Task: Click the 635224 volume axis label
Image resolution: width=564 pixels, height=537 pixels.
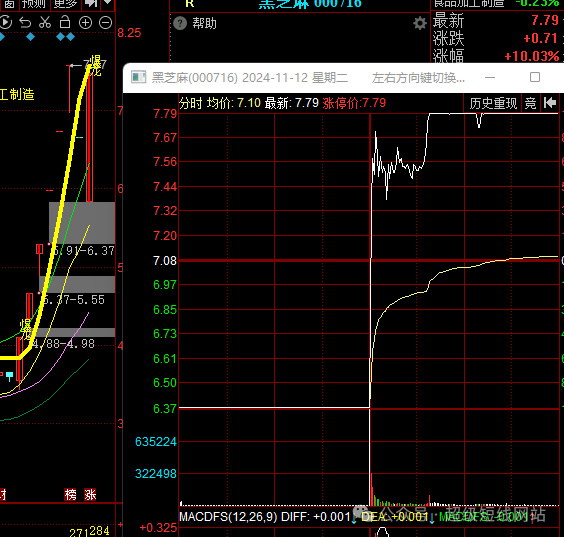Action: click(156, 442)
